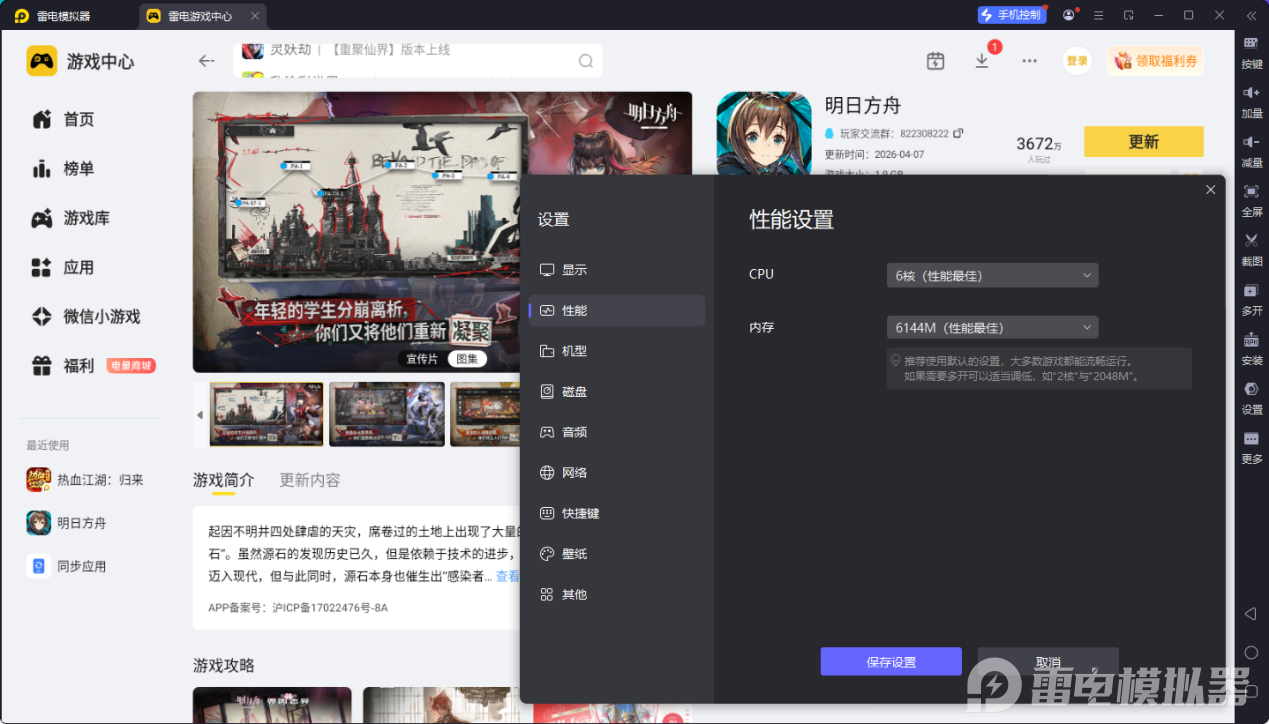Screen dimensions: 1269x724
Task: Click the 保存设置 button
Action: 891,662
